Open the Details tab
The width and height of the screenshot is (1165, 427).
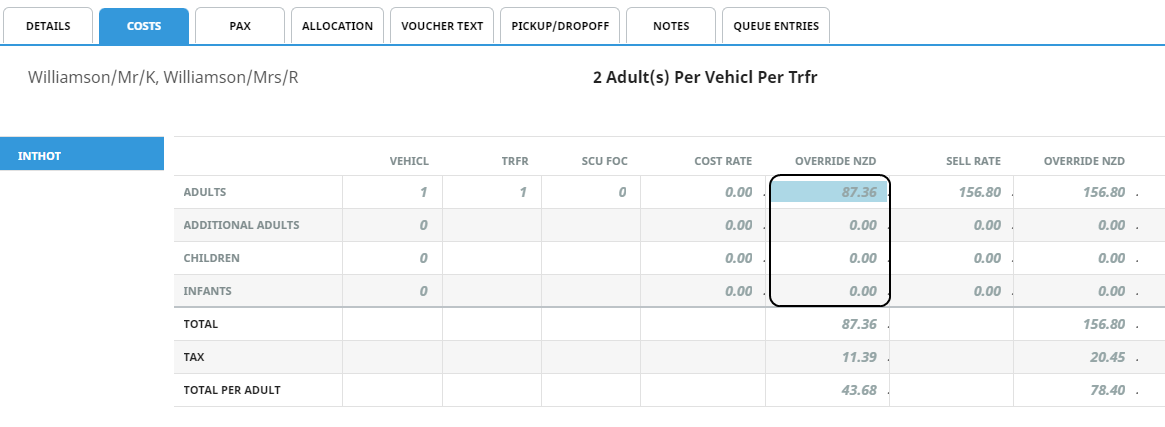pyautogui.click(x=48, y=26)
